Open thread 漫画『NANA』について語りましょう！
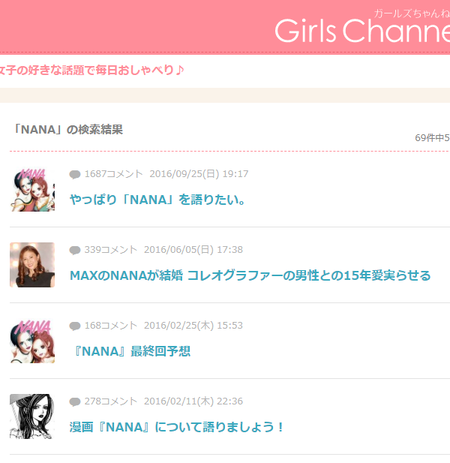This screenshot has height=463, width=450. (x=176, y=427)
